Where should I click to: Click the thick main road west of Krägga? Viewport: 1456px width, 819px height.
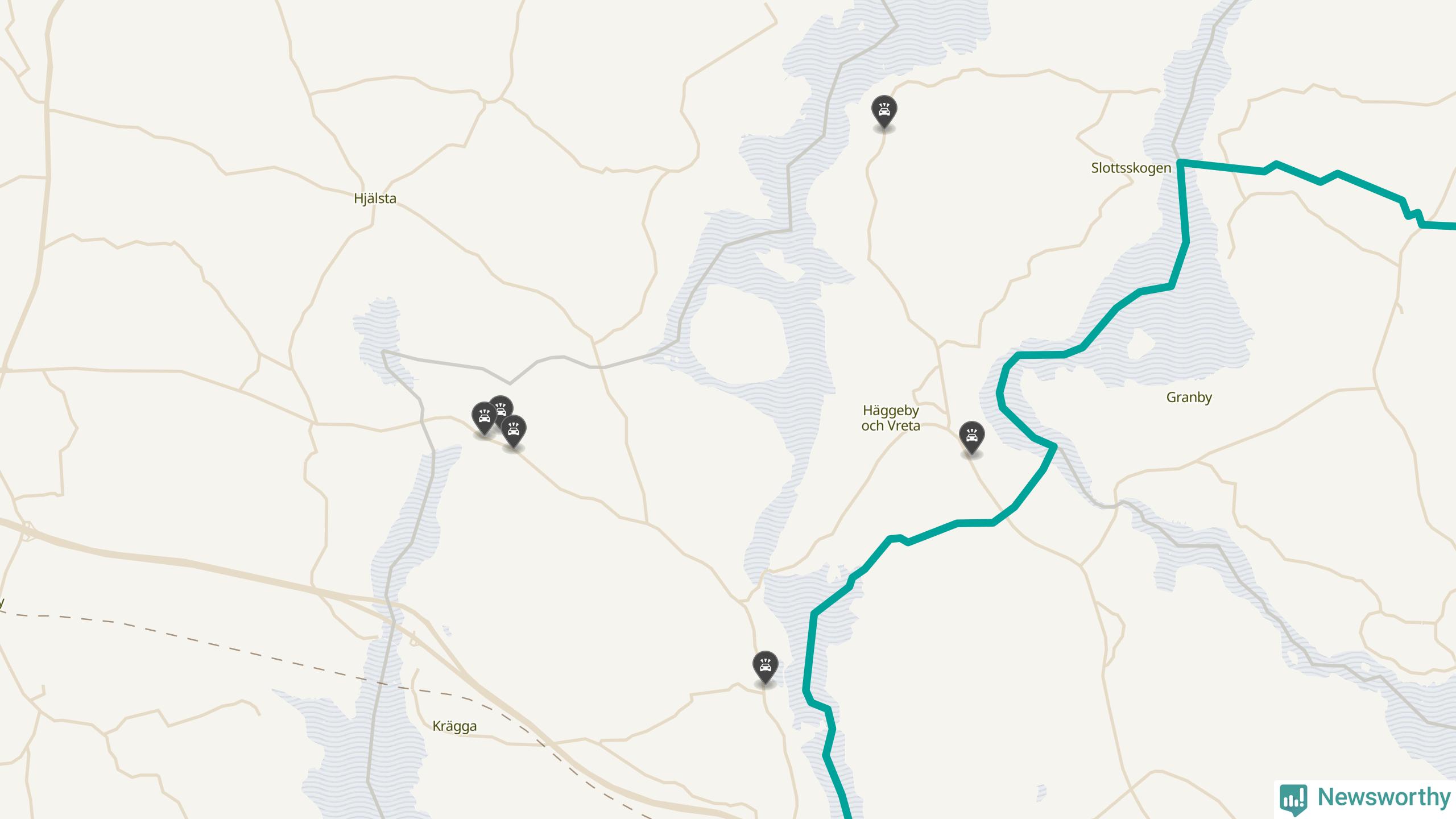click(x=227, y=570)
